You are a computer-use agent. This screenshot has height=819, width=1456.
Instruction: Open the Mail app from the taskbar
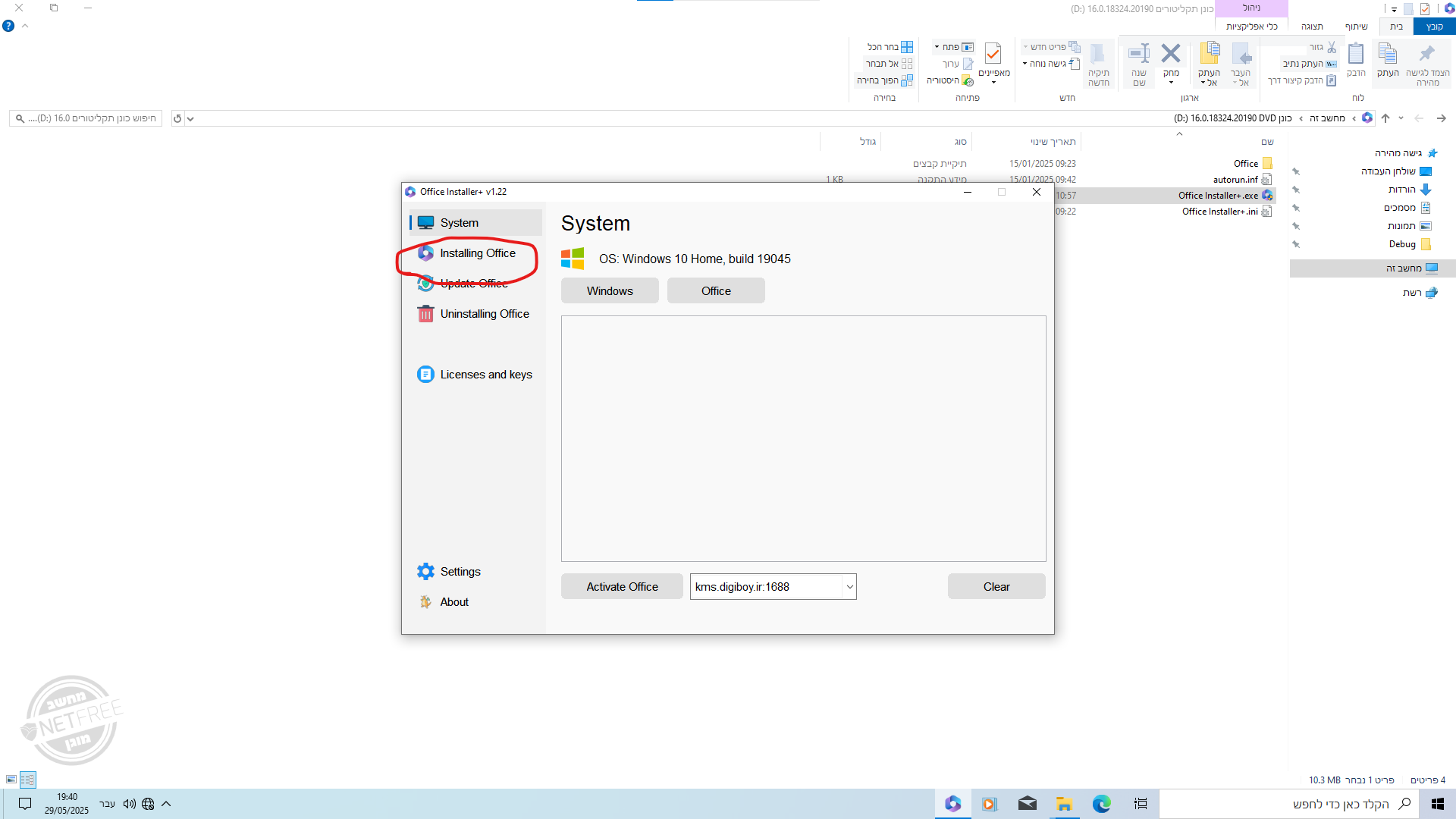[x=1027, y=804]
